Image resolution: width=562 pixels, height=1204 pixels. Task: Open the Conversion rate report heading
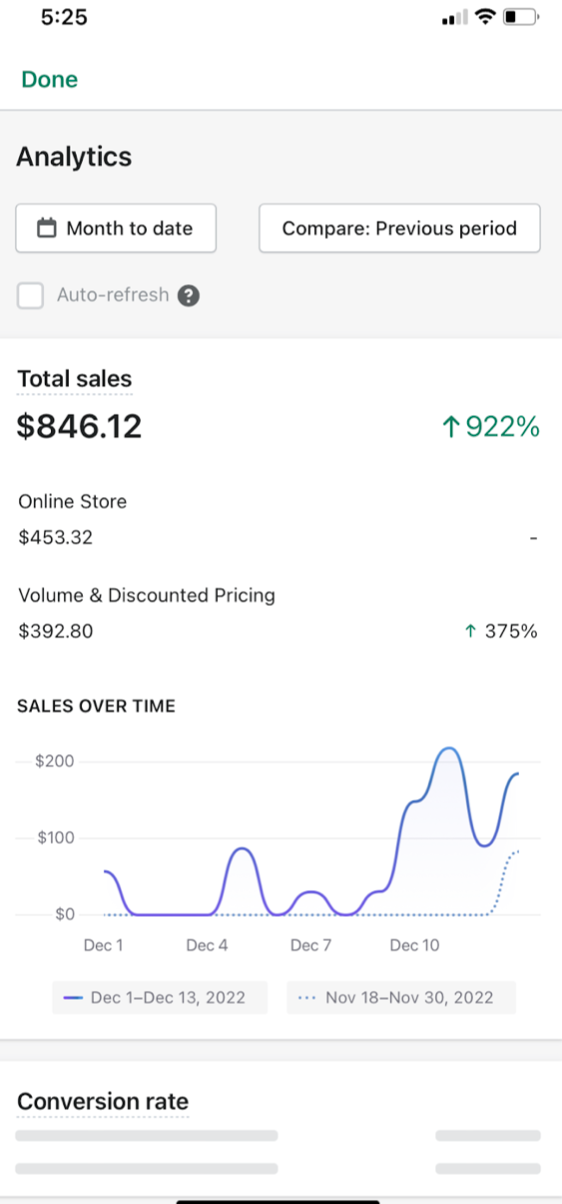tap(103, 1102)
